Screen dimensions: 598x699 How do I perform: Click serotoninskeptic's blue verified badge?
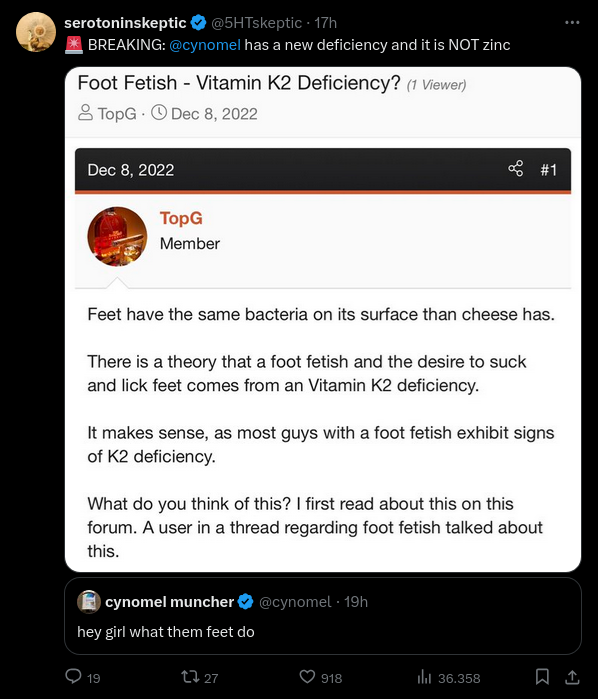click(x=198, y=22)
